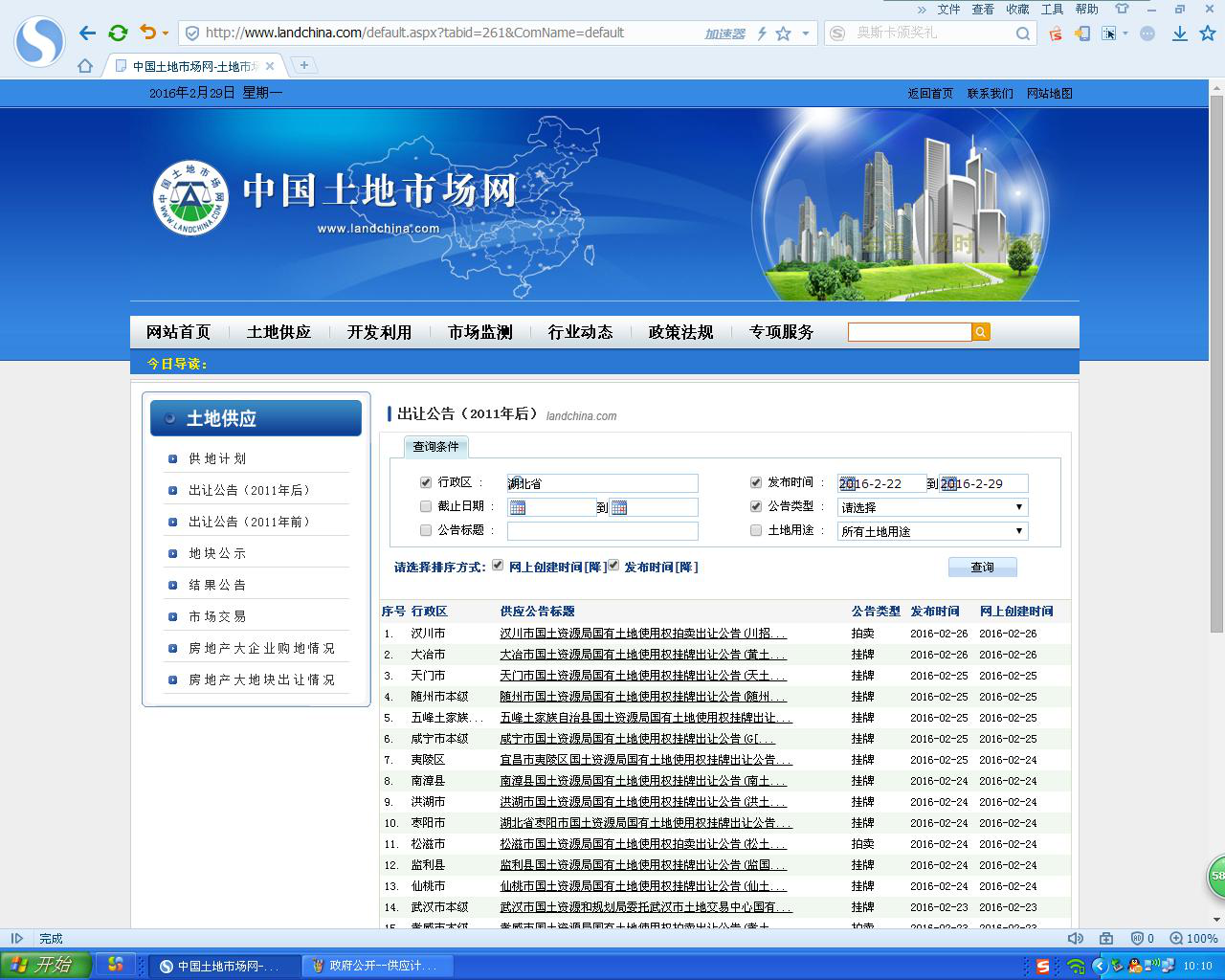This screenshot has width=1225, height=980.
Task: Open new browser tab with plus button
Action: pos(303,65)
